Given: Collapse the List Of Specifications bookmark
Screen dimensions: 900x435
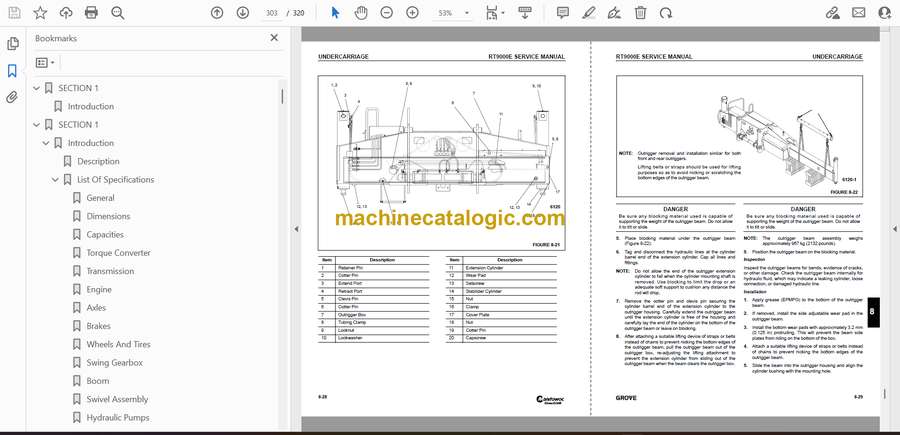Looking at the screenshot, I should tap(56, 180).
